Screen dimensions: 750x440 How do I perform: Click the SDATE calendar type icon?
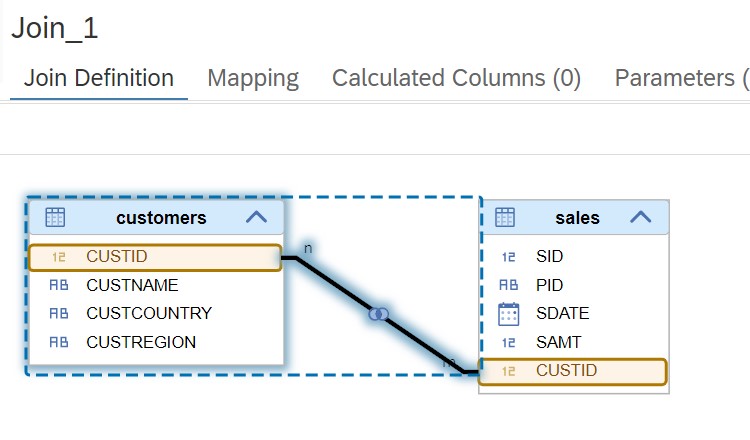pos(508,314)
